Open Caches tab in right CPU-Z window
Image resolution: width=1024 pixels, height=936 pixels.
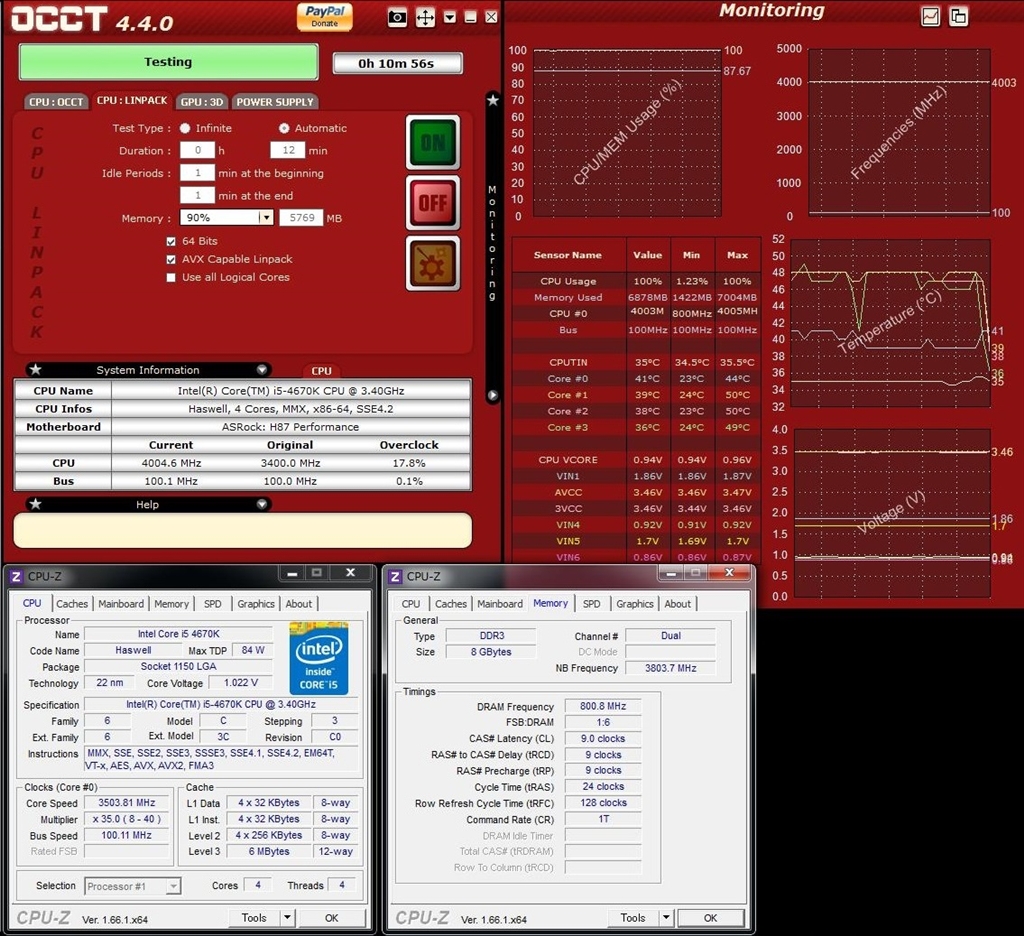click(x=451, y=604)
